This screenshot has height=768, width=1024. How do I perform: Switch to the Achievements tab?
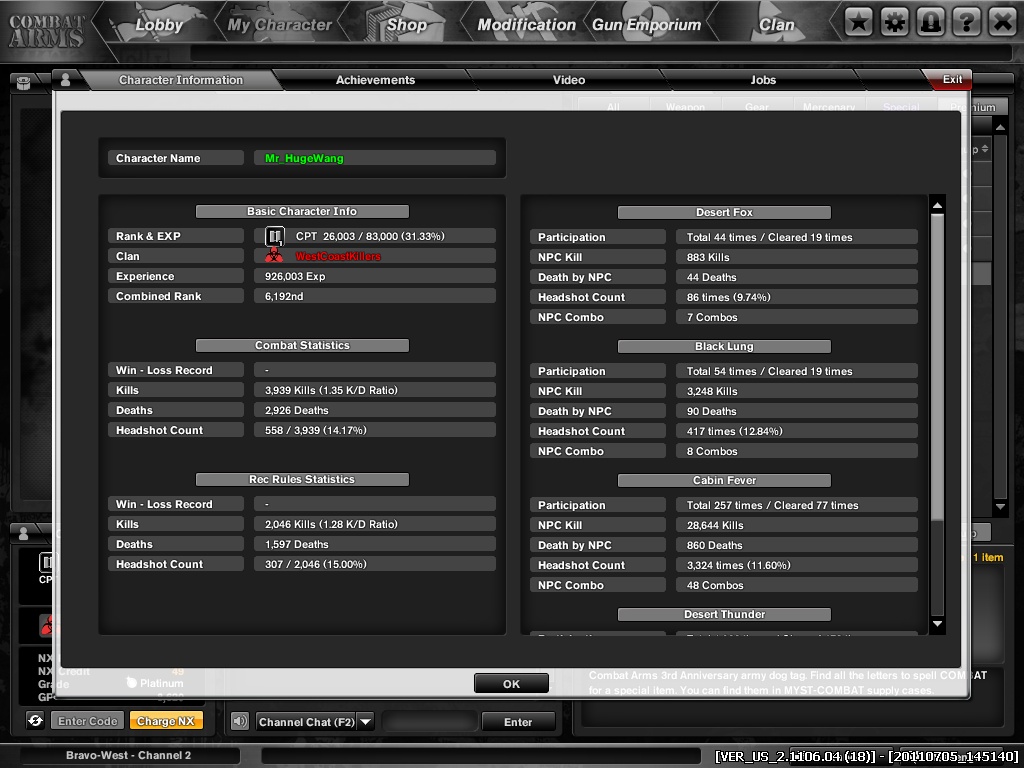[x=376, y=80]
